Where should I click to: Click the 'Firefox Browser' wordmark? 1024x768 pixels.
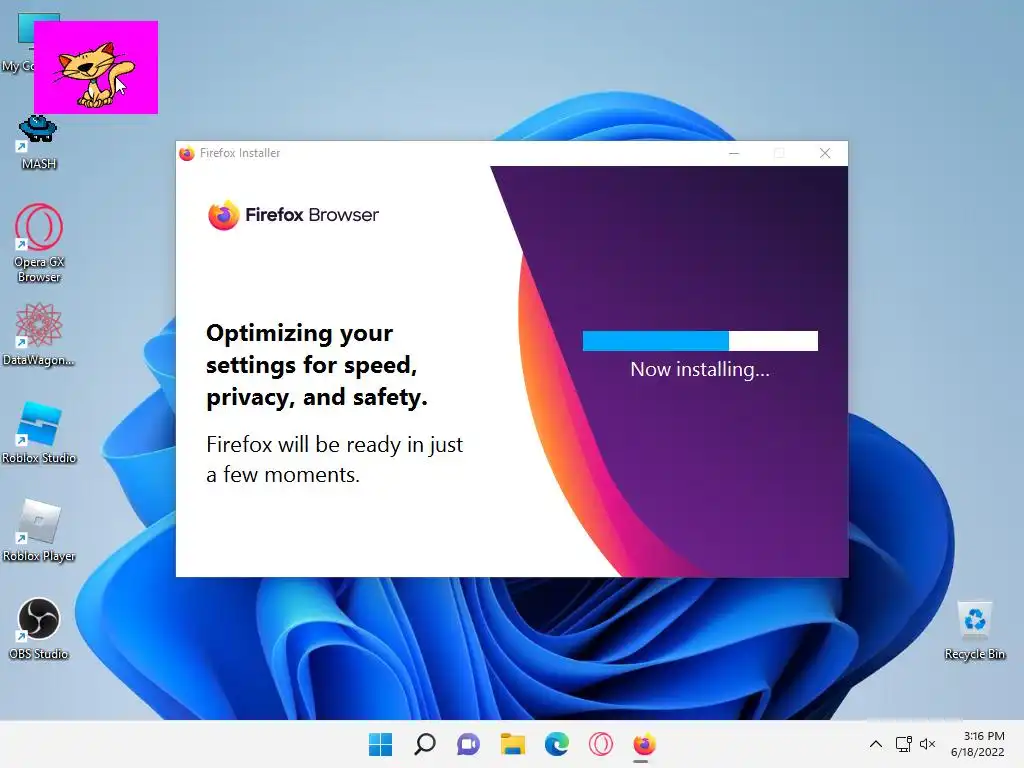click(312, 215)
